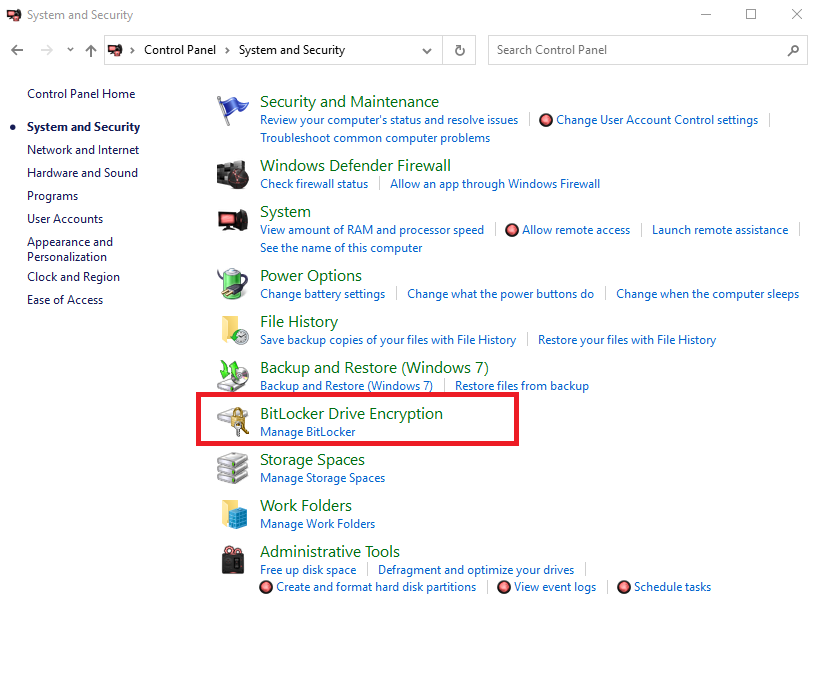Navigate up one level with Up arrow

point(91,50)
